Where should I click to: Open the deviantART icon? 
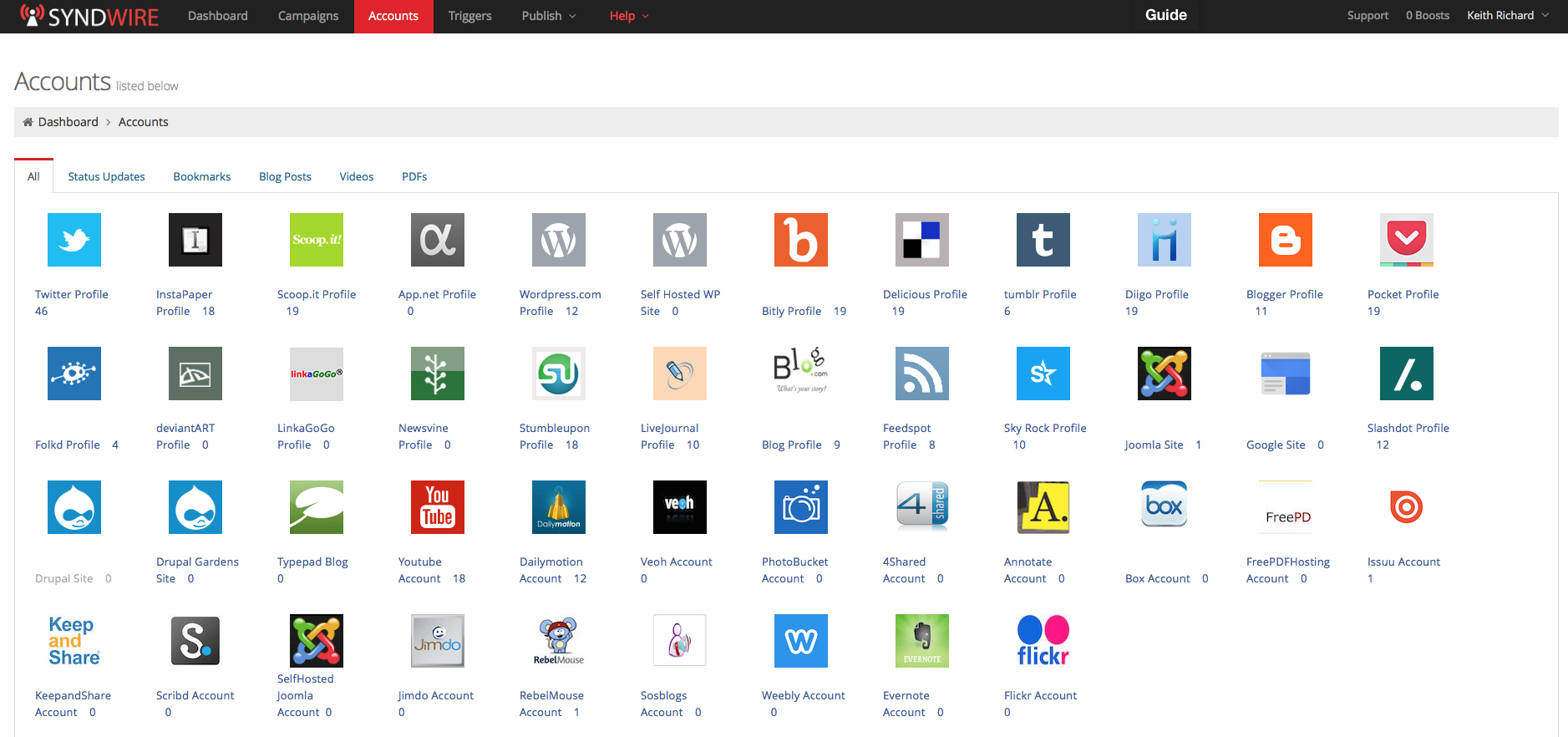pyautogui.click(x=195, y=374)
